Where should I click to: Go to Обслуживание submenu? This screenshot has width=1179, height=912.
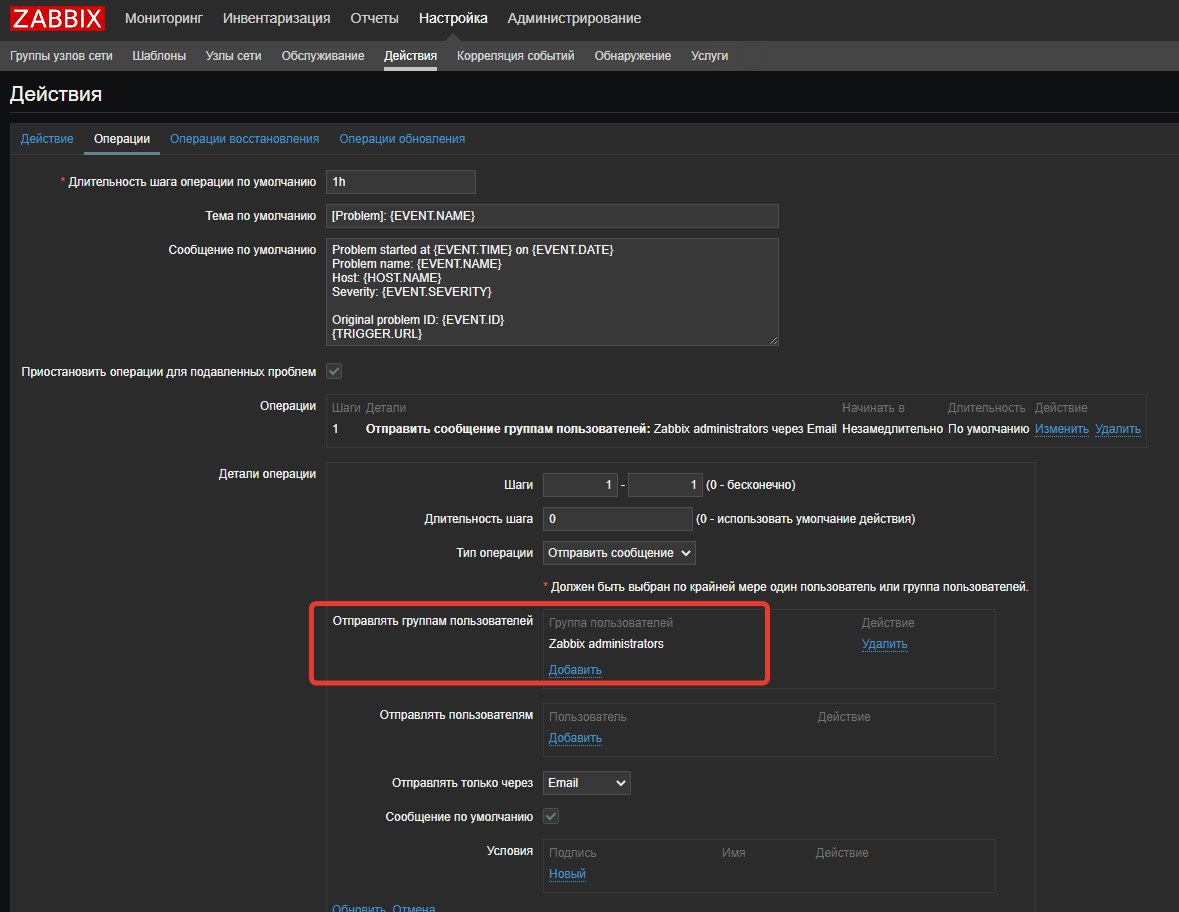(323, 56)
